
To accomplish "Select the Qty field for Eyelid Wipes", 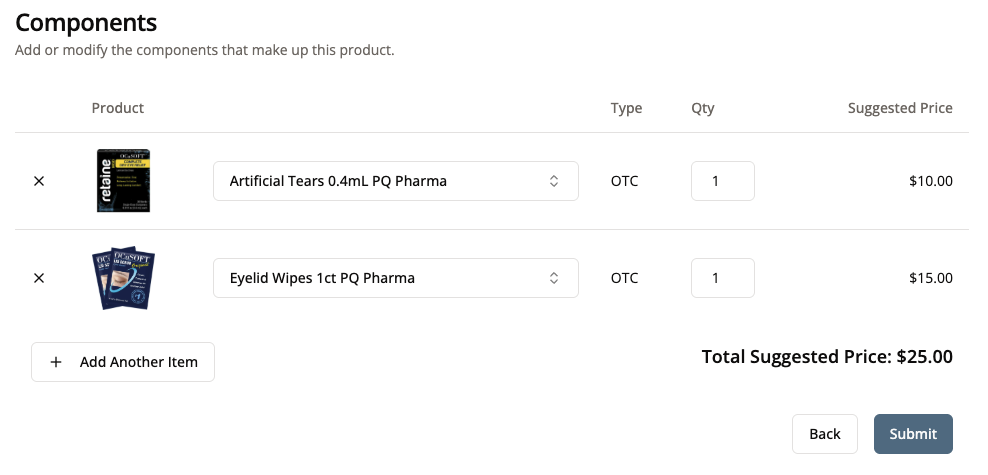I will (722, 278).
